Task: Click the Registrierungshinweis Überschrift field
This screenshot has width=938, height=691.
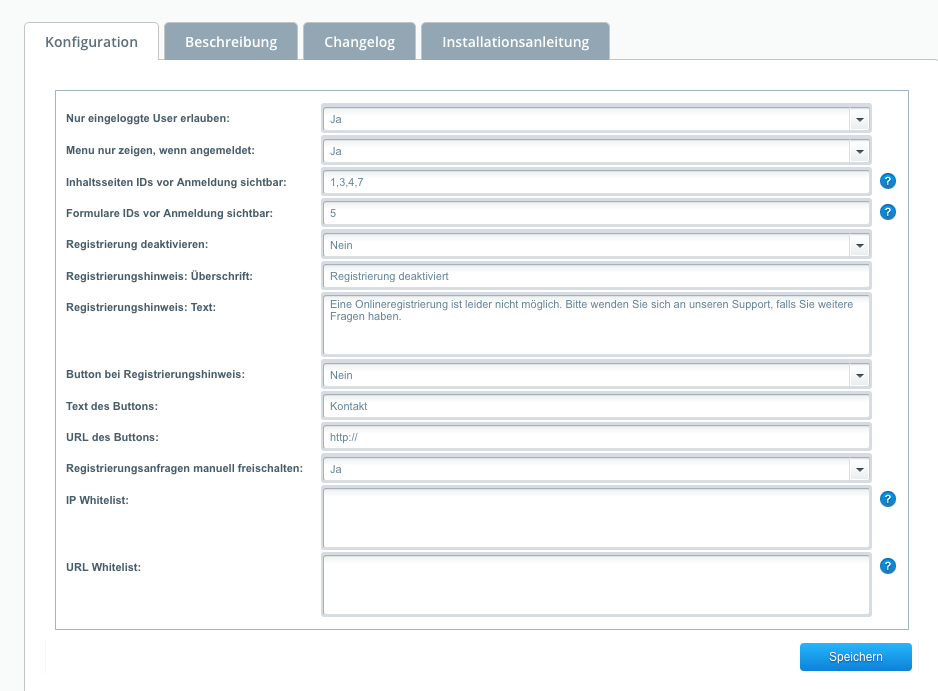Action: coord(596,276)
